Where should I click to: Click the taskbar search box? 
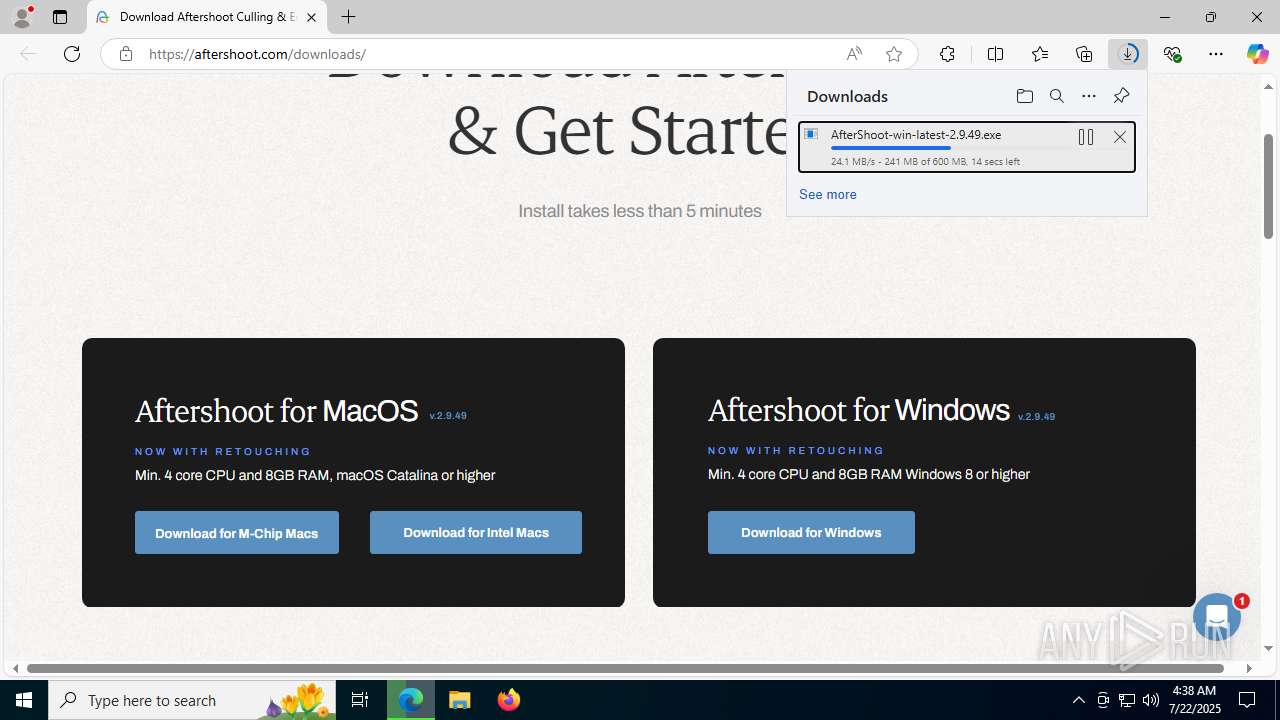pyautogui.click(x=192, y=700)
